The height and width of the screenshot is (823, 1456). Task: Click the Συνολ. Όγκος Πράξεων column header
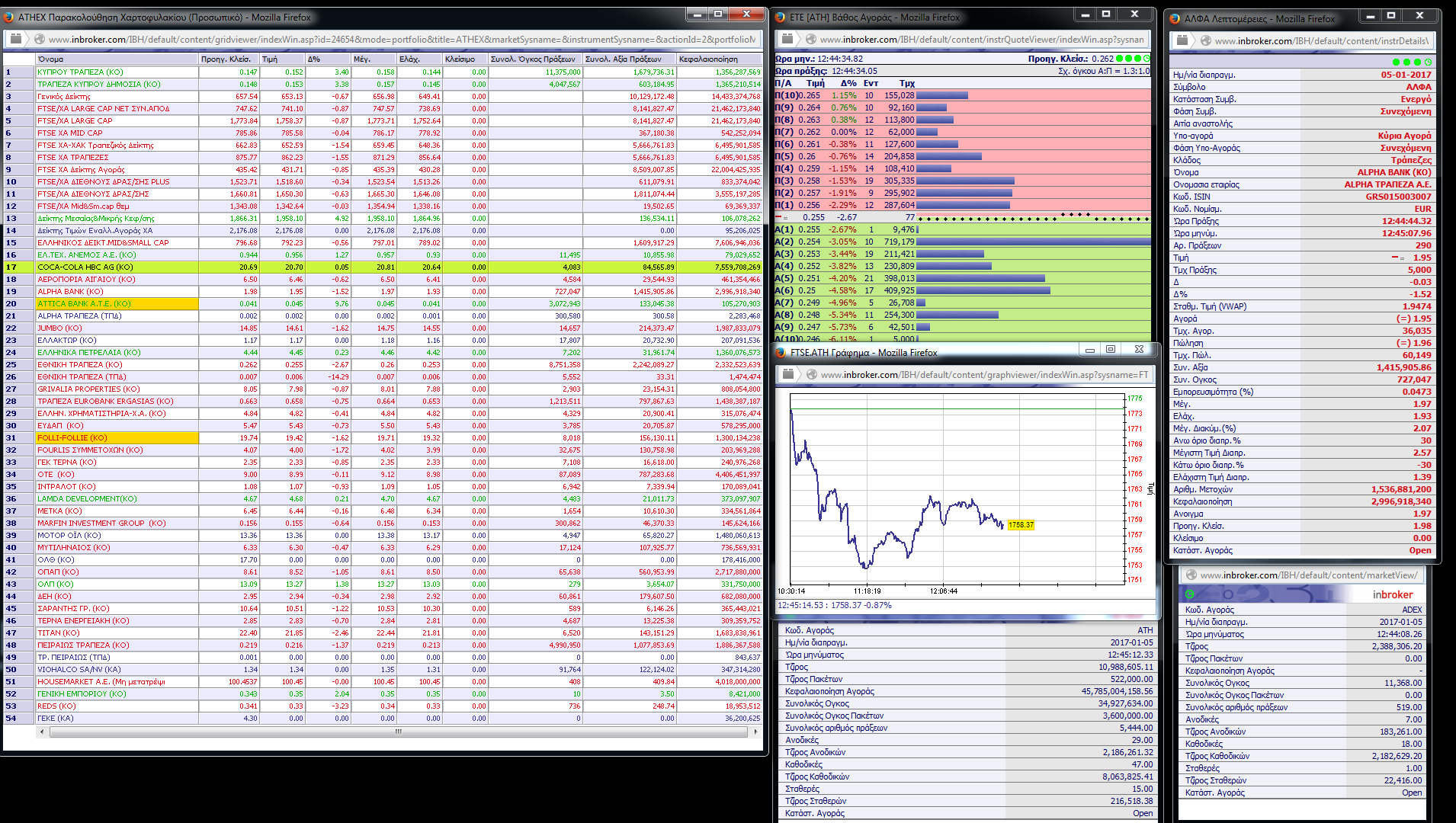(535, 59)
